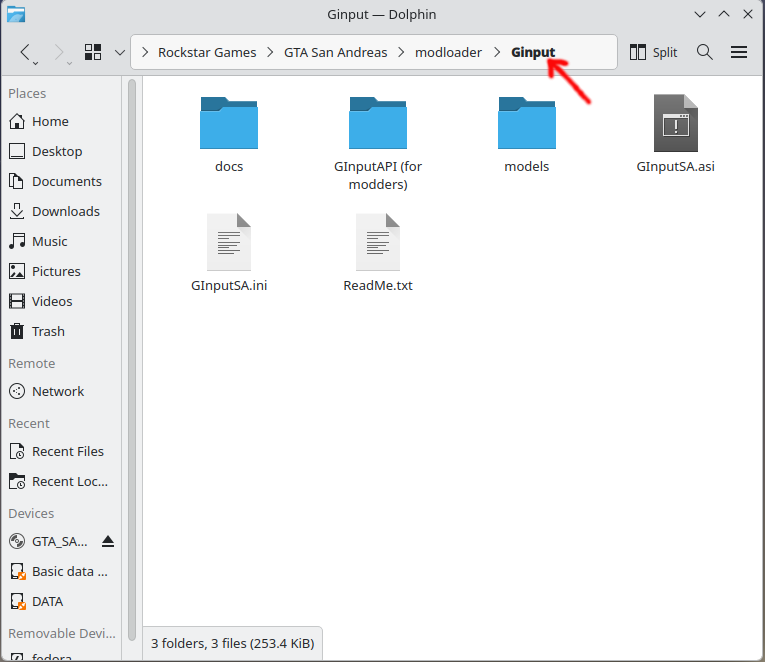765x662 pixels.
Task: Select the GInputSA.asi file
Action: (676, 135)
